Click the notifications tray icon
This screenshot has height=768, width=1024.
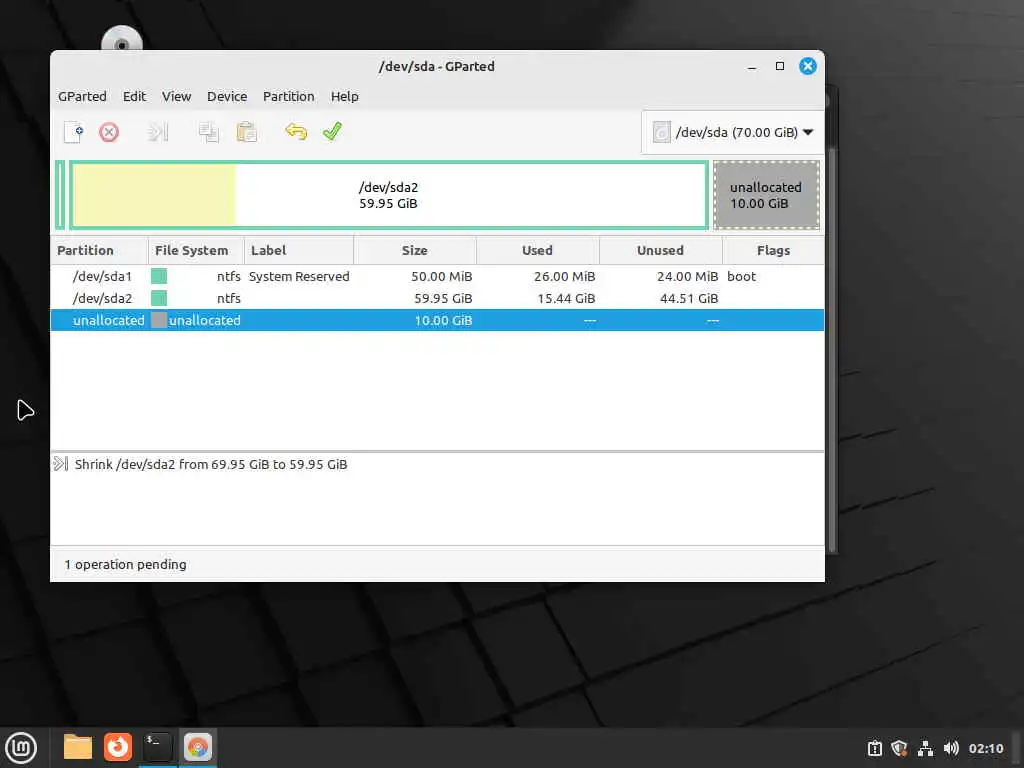pyautogui.click(x=874, y=748)
